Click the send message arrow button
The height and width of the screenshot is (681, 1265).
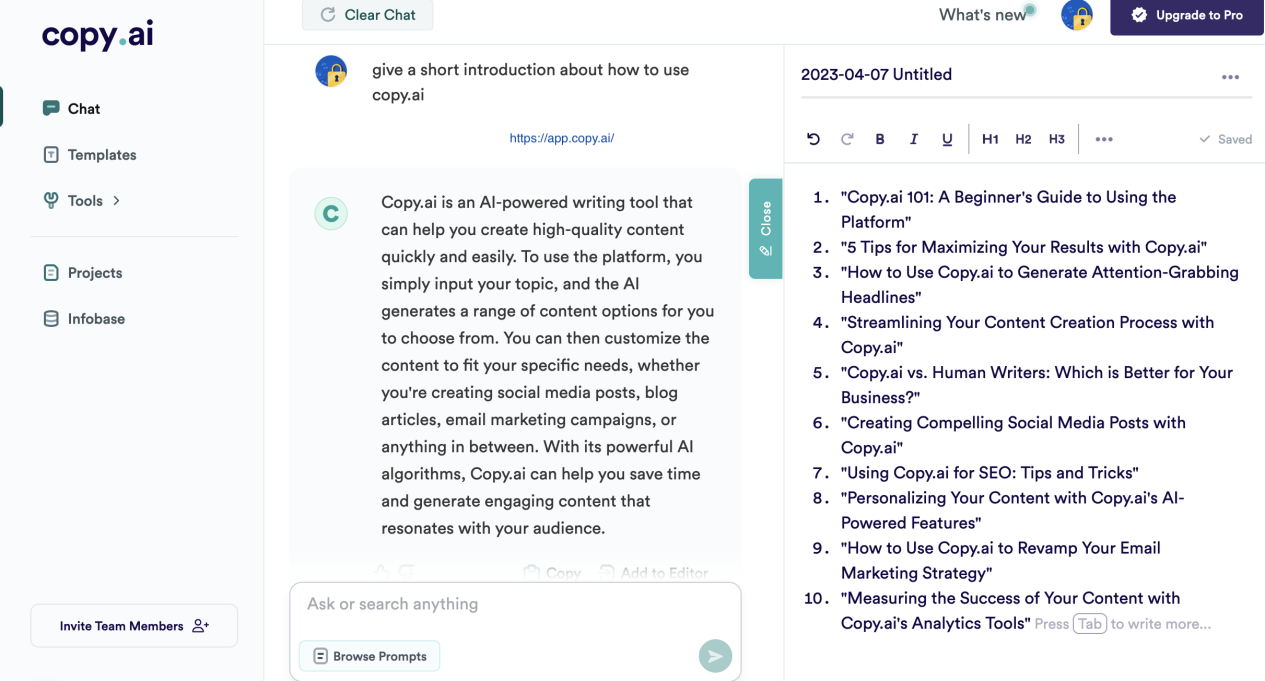(715, 656)
